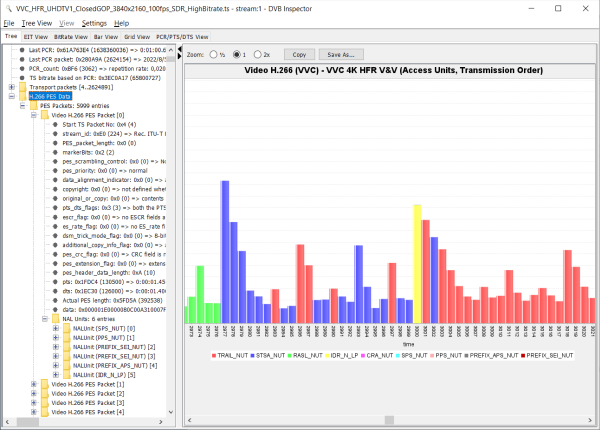Click folder icon of NALUnit (IDR_N_LP) [5]

click(66, 374)
